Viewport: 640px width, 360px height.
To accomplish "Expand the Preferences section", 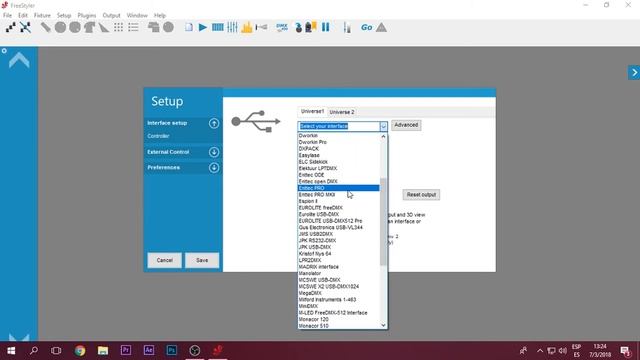I will (214, 167).
